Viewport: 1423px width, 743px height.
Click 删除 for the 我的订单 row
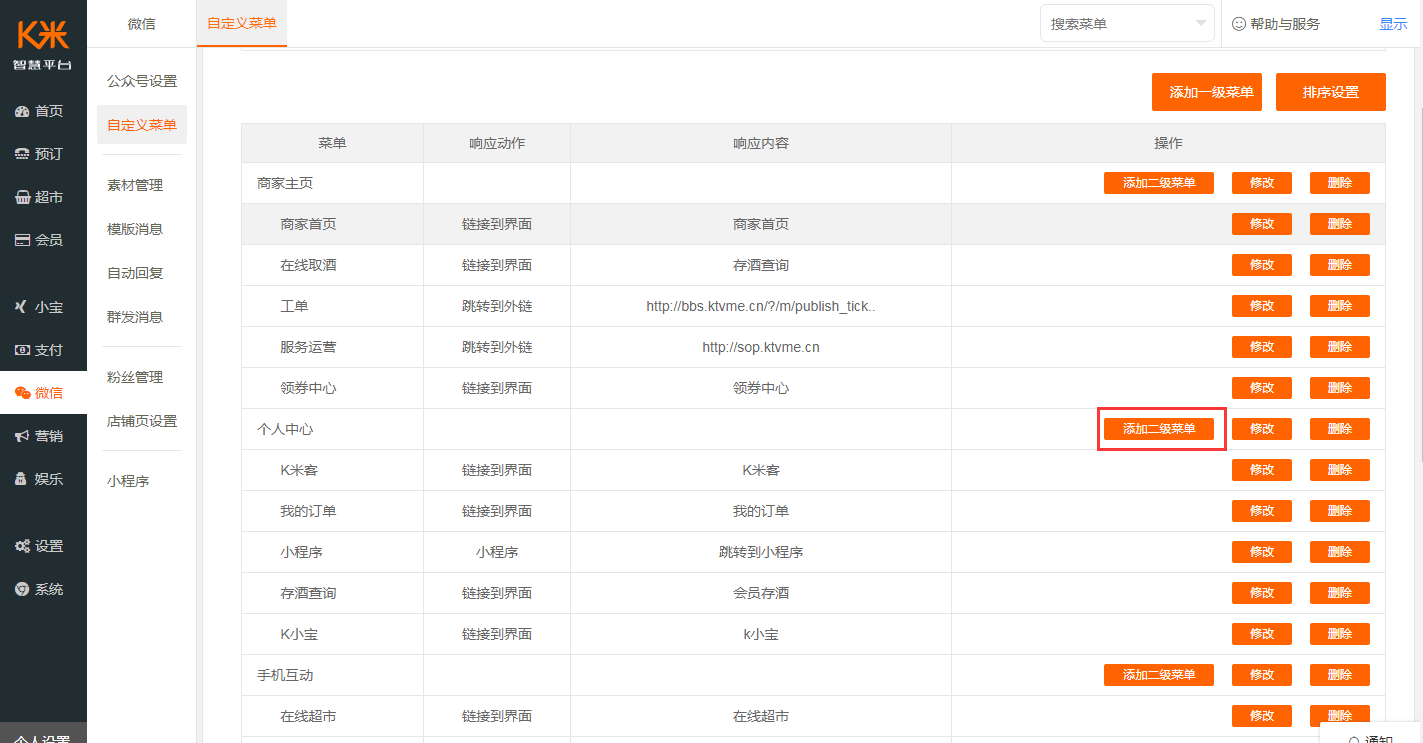pos(1340,511)
